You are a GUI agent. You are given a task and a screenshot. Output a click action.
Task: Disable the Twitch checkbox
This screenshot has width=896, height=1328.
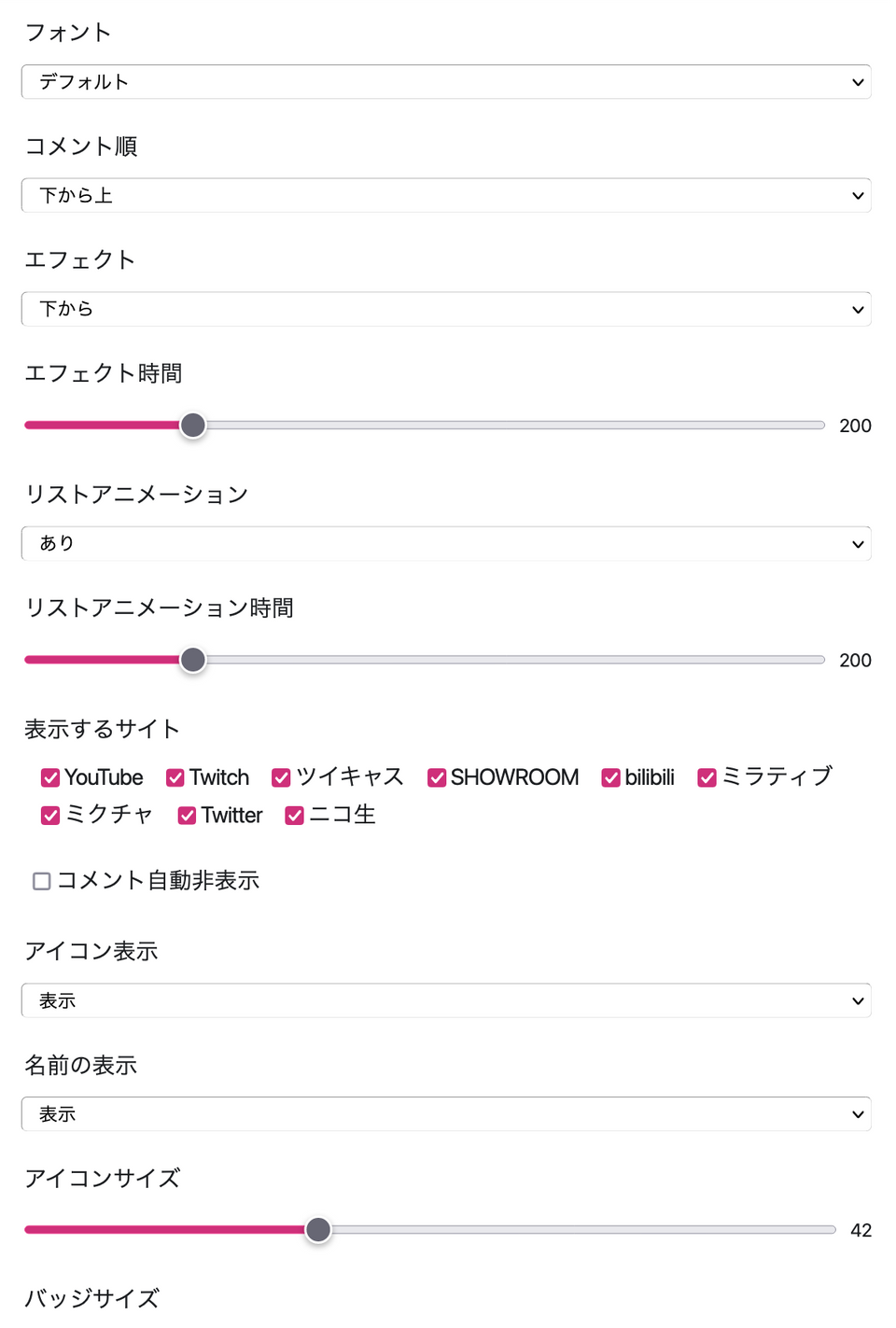(175, 777)
